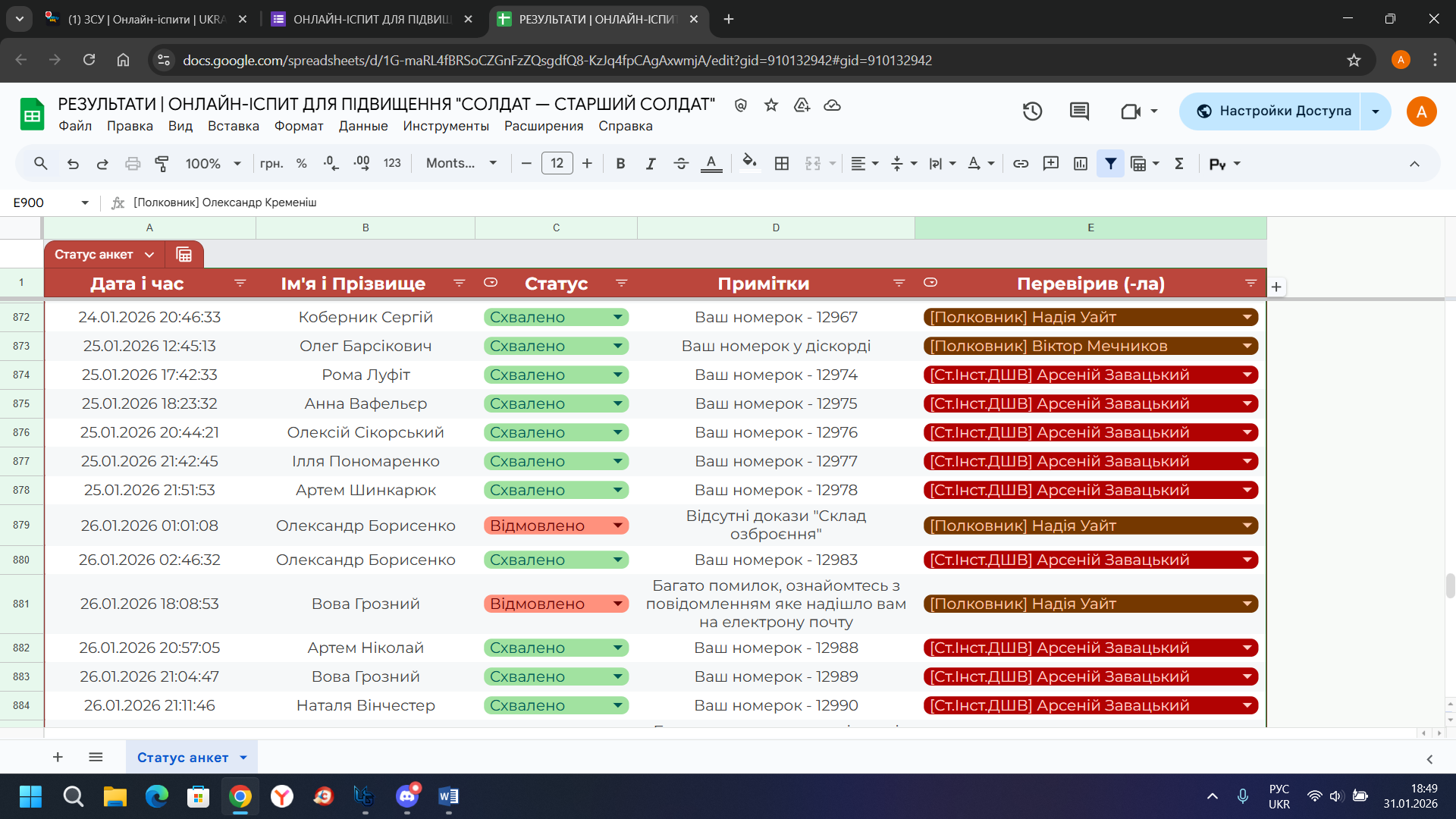Toggle bold formatting
This screenshot has width=1456, height=819.
(x=620, y=163)
